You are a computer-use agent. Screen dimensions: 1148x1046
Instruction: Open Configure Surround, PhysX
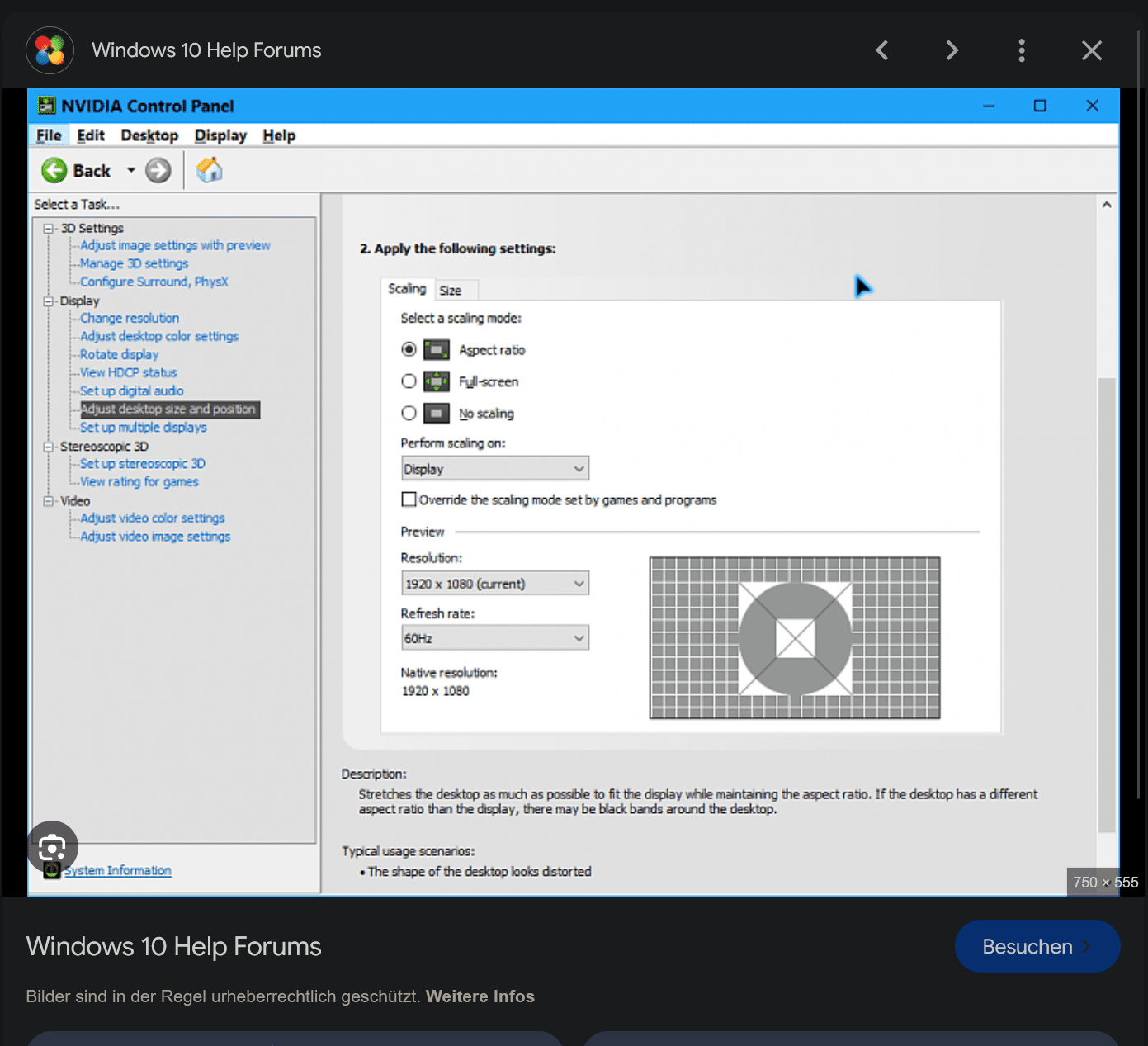(x=154, y=282)
